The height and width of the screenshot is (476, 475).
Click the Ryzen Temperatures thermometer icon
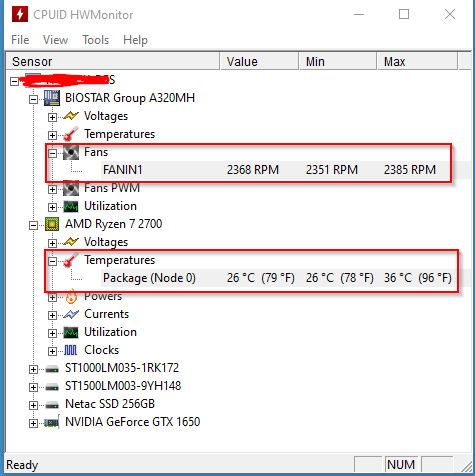pos(71,260)
